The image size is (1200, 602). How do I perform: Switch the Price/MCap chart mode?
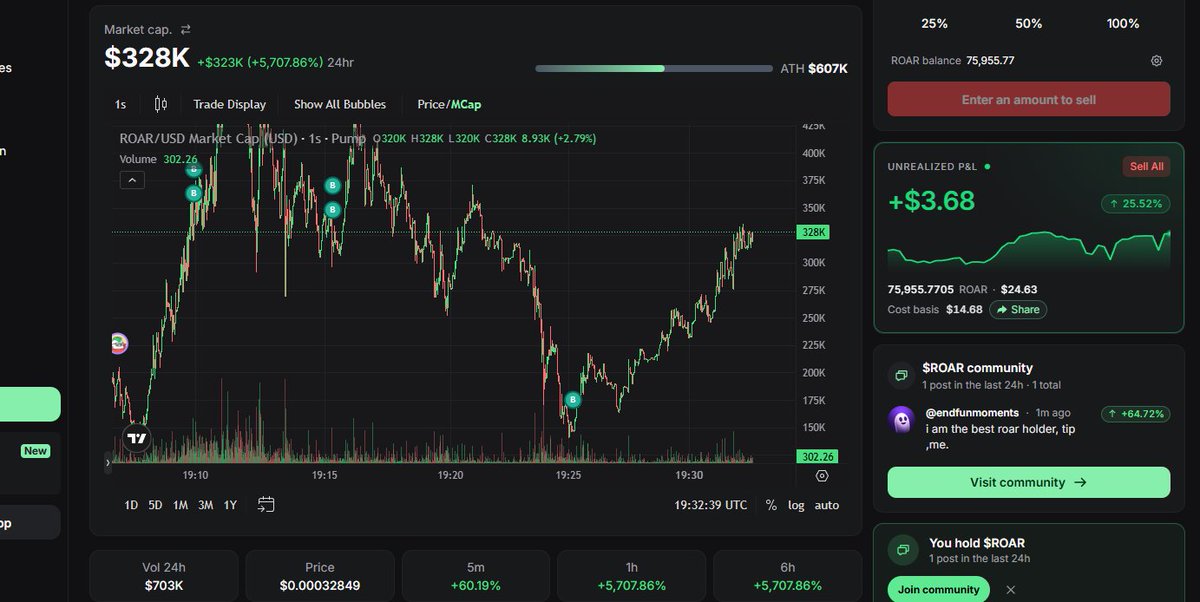pos(450,104)
